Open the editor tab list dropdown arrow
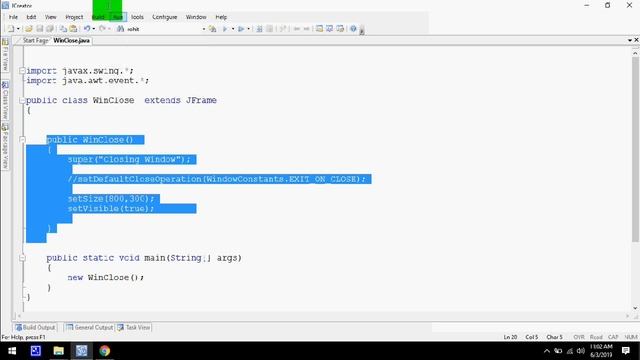640x360 pixels. [x=630, y=40]
